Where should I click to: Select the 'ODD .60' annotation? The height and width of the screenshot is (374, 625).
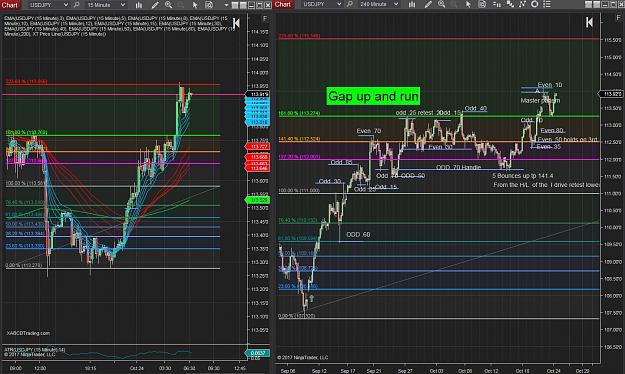point(358,234)
